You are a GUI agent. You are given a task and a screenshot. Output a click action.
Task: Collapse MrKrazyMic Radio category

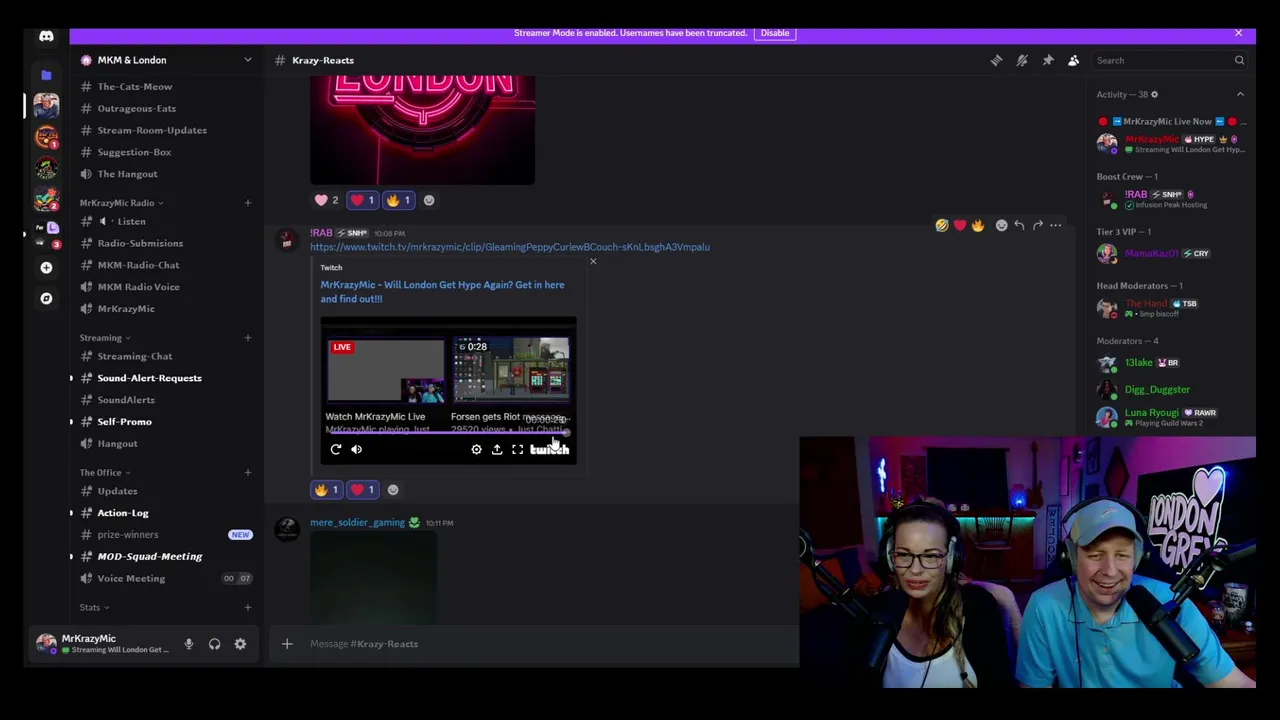point(121,203)
